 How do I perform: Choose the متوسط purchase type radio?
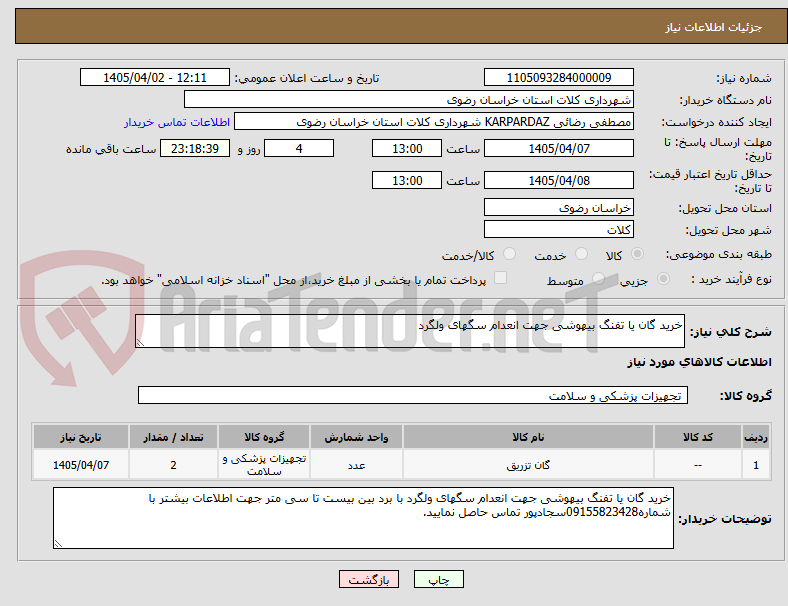point(598,278)
